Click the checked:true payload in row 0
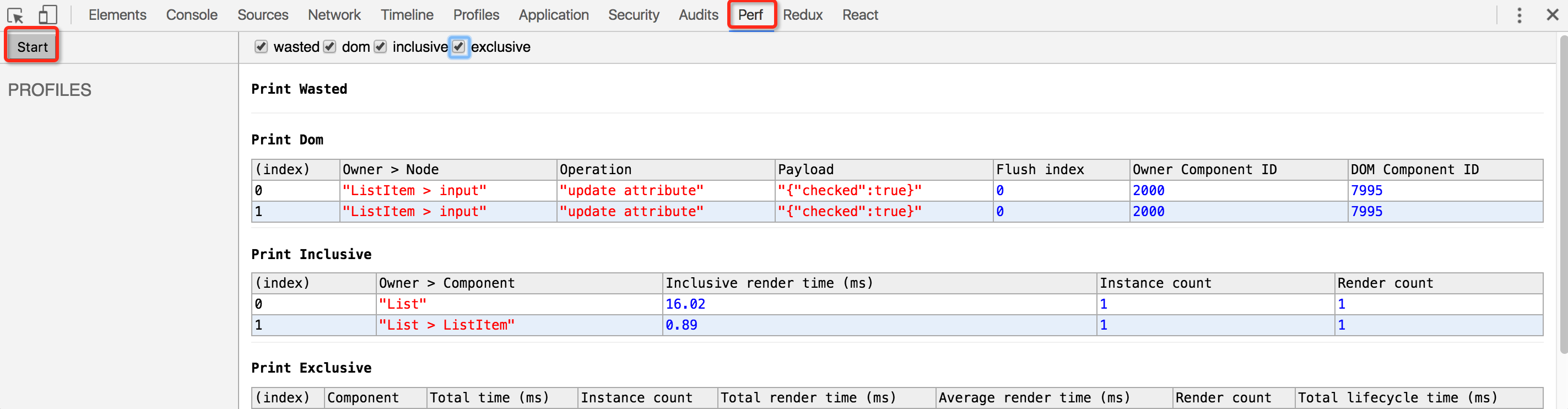The width and height of the screenshot is (1568, 409). coord(850,191)
